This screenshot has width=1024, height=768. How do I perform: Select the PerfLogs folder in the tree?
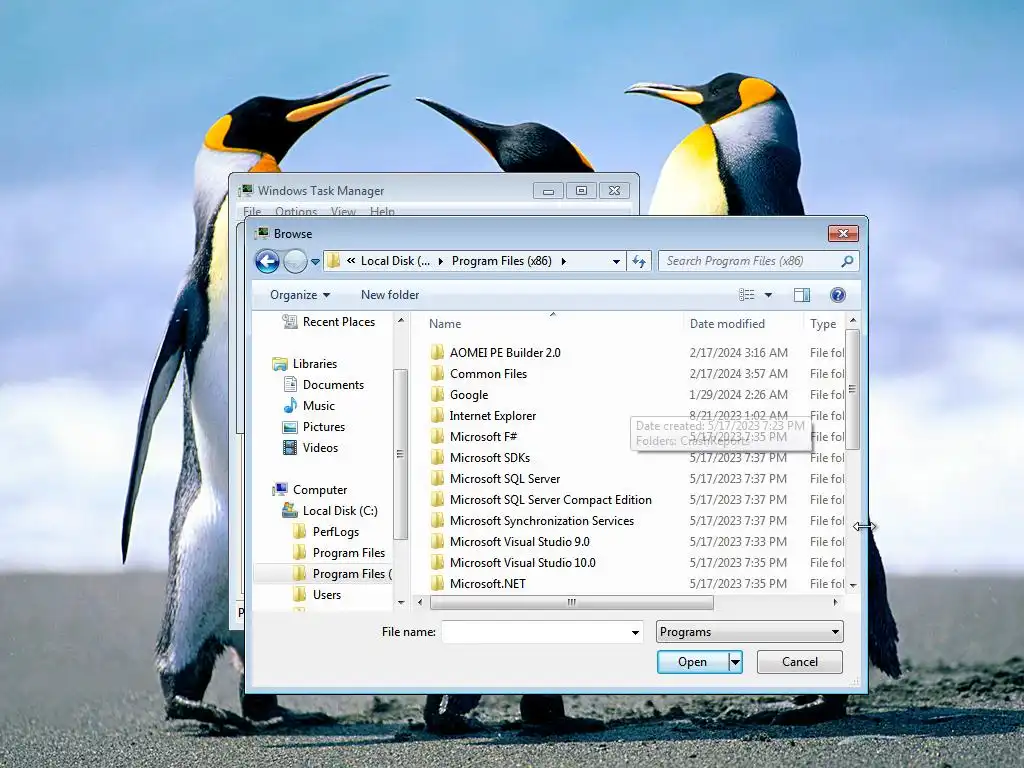click(x=327, y=532)
